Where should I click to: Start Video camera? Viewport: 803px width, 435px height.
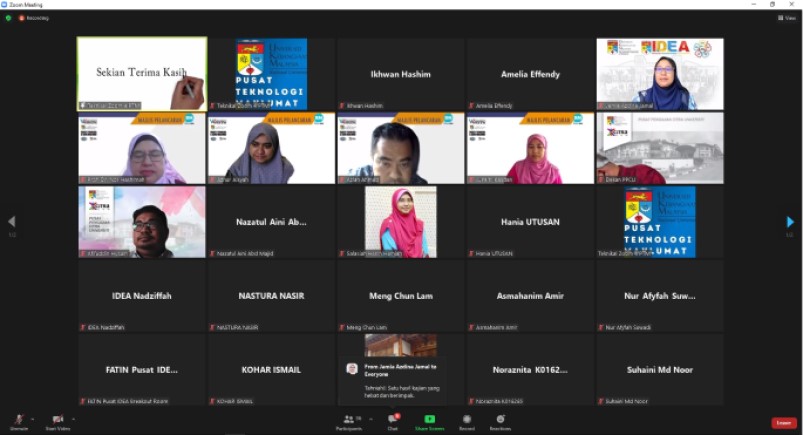57,420
